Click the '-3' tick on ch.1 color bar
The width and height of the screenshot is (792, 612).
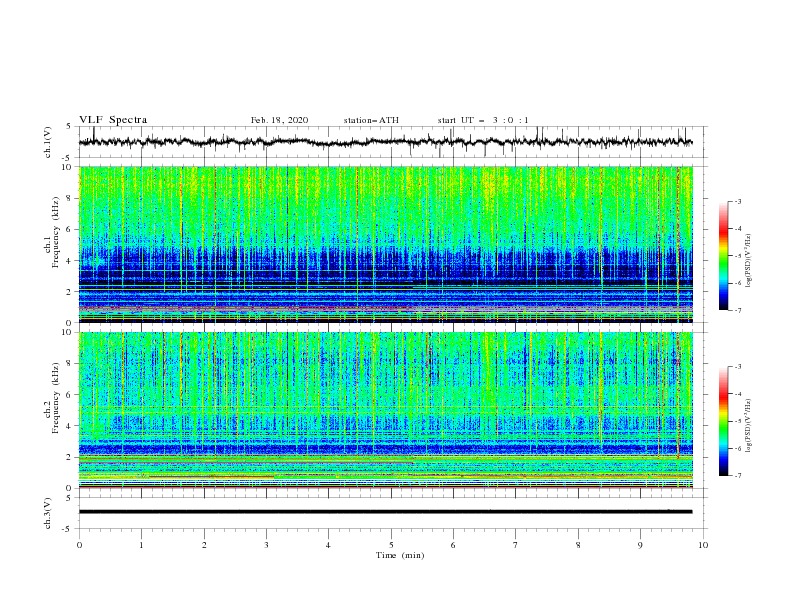click(737, 201)
